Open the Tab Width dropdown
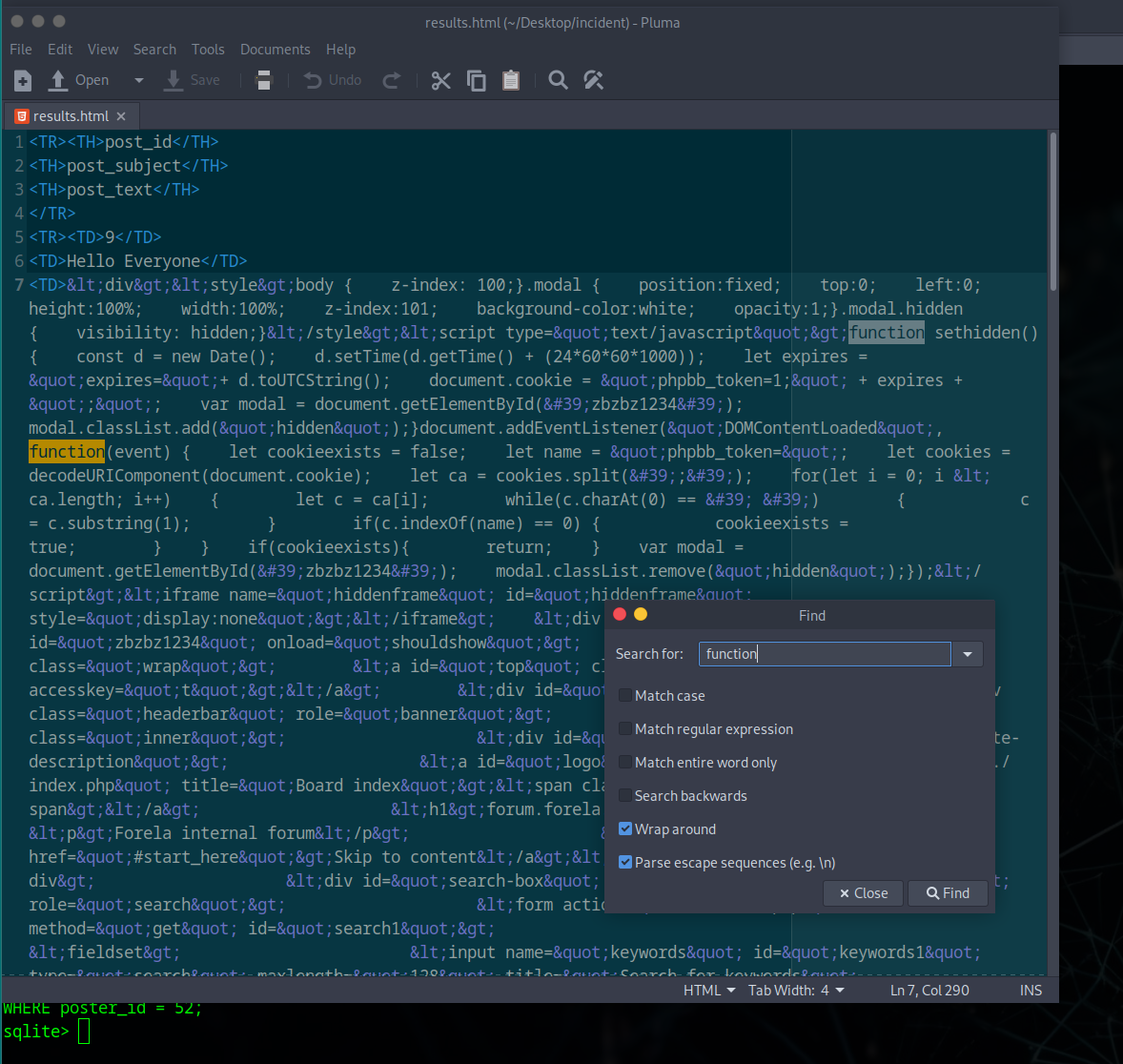The width and height of the screenshot is (1123, 1064). pyautogui.click(x=796, y=991)
